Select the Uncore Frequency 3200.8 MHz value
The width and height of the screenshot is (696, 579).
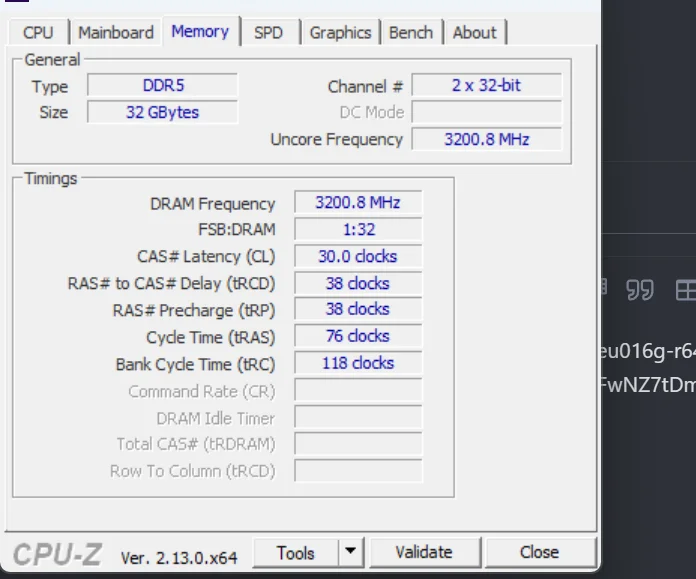point(487,139)
